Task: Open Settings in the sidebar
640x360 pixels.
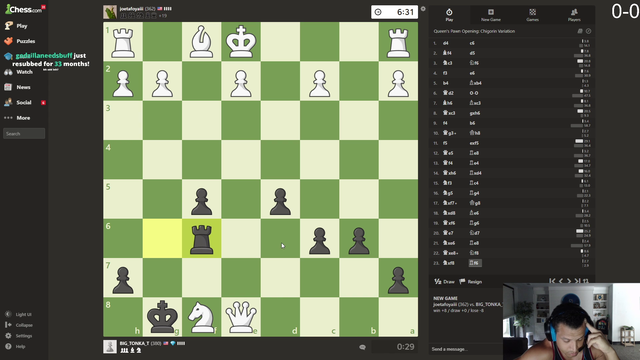Action: pos(19,336)
